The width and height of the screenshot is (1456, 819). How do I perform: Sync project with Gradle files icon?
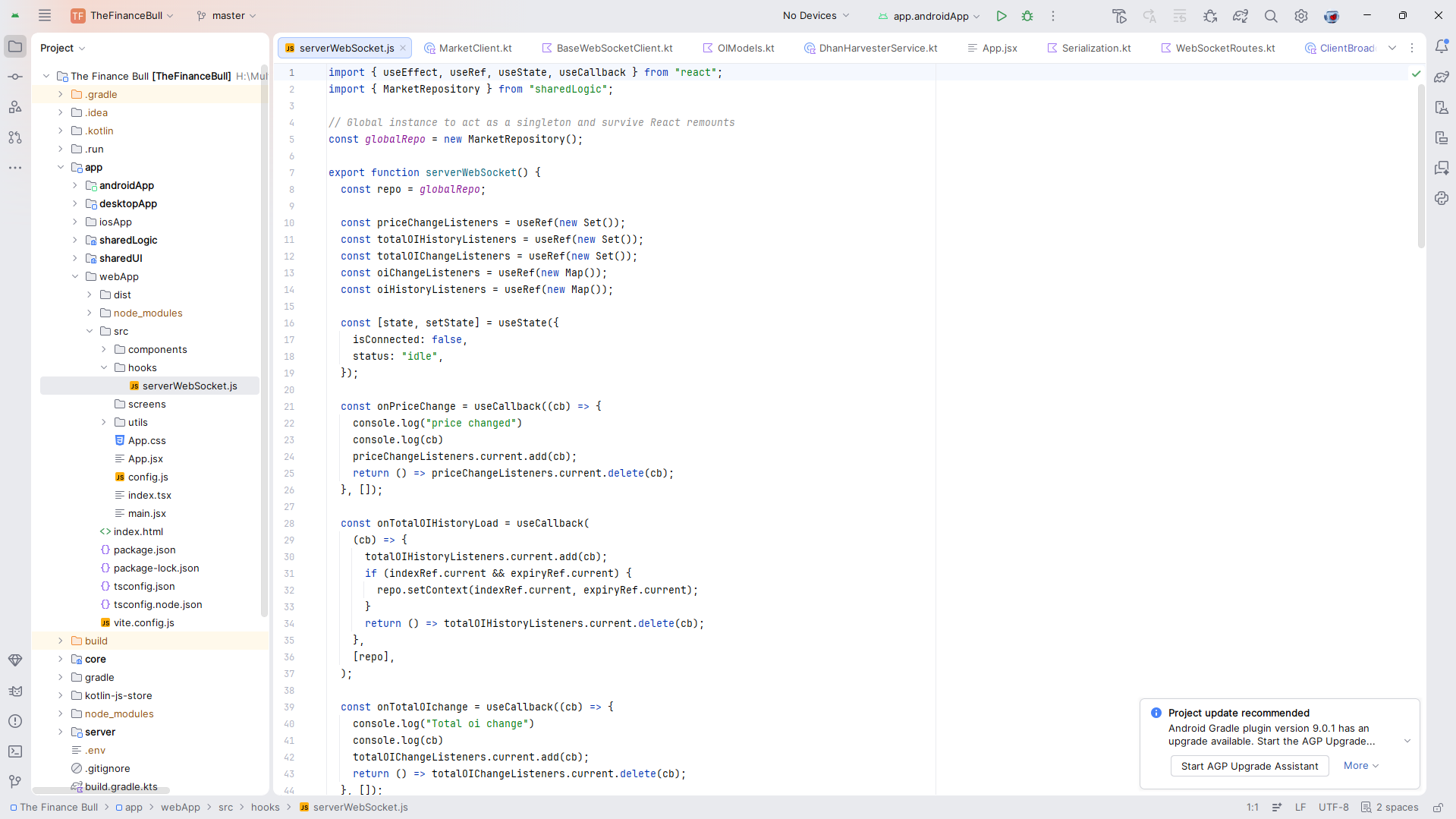1241,16
